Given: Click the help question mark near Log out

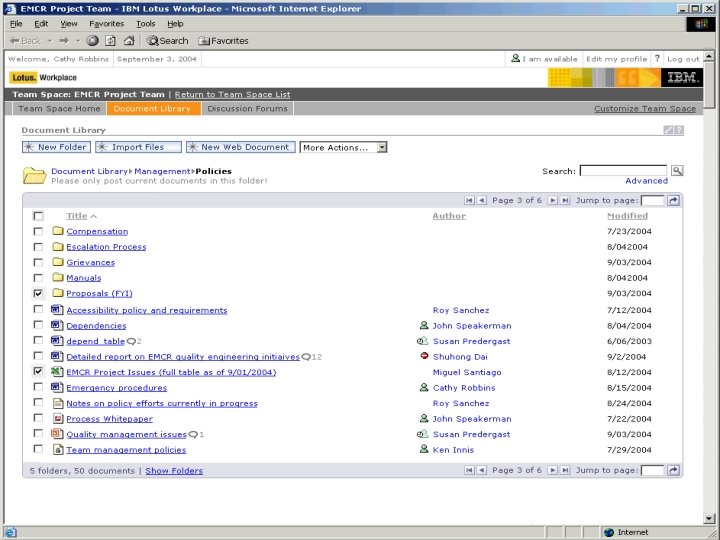Looking at the screenshot, I should point(657,58).
